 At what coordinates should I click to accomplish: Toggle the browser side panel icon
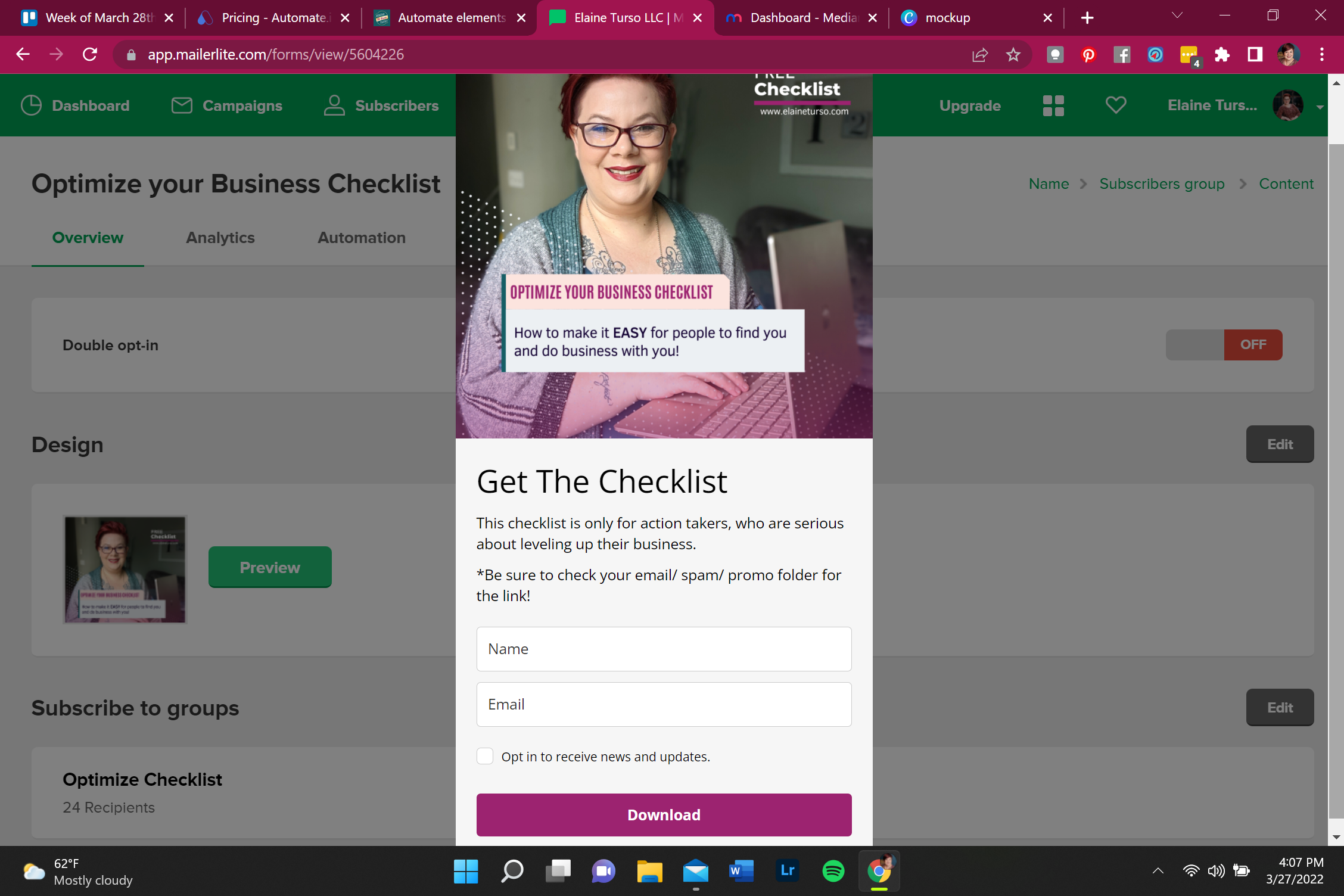tap(1255, 55)
